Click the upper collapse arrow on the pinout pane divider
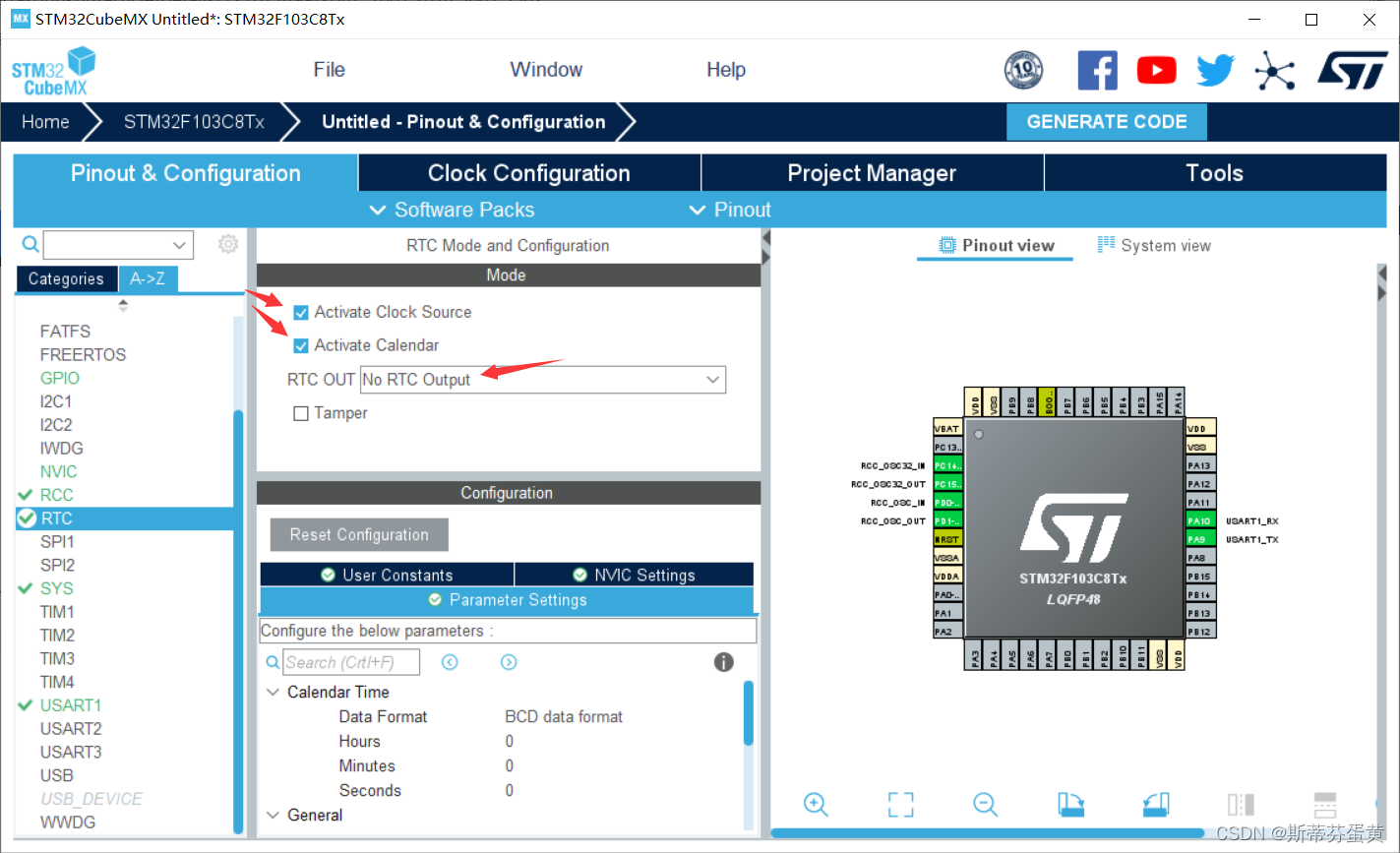Image resolution: width=1400 pixels, height=853 pixels. [x=765, y=239]
